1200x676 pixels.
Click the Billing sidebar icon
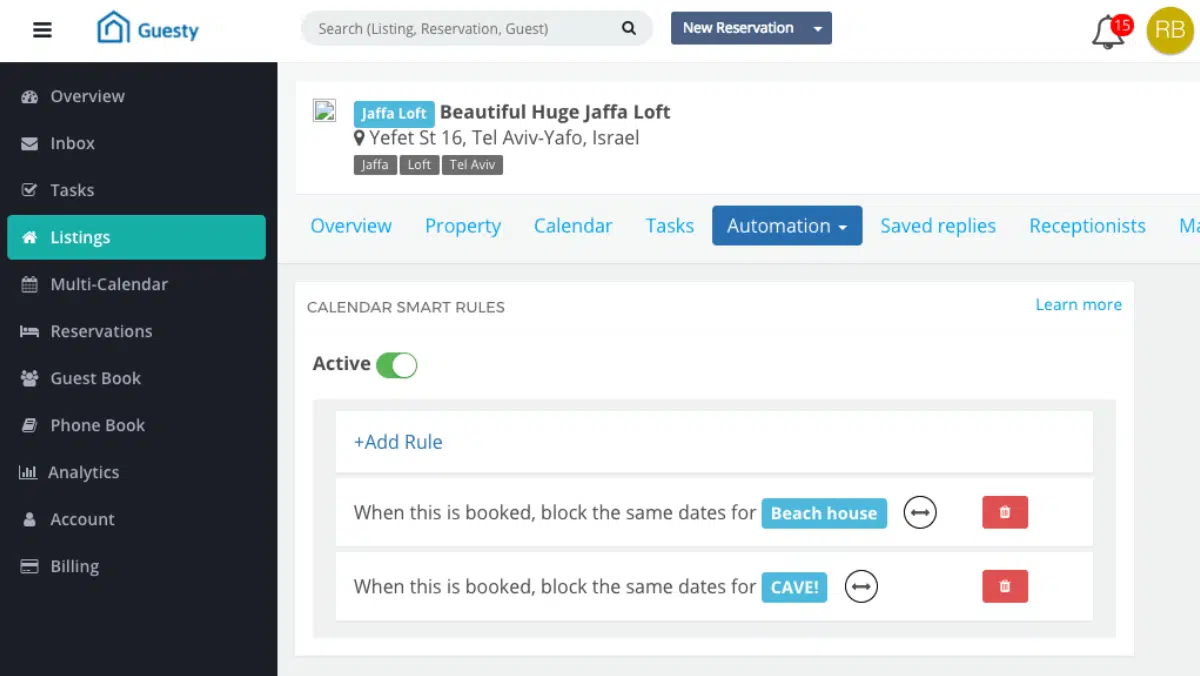coord(29,566)
